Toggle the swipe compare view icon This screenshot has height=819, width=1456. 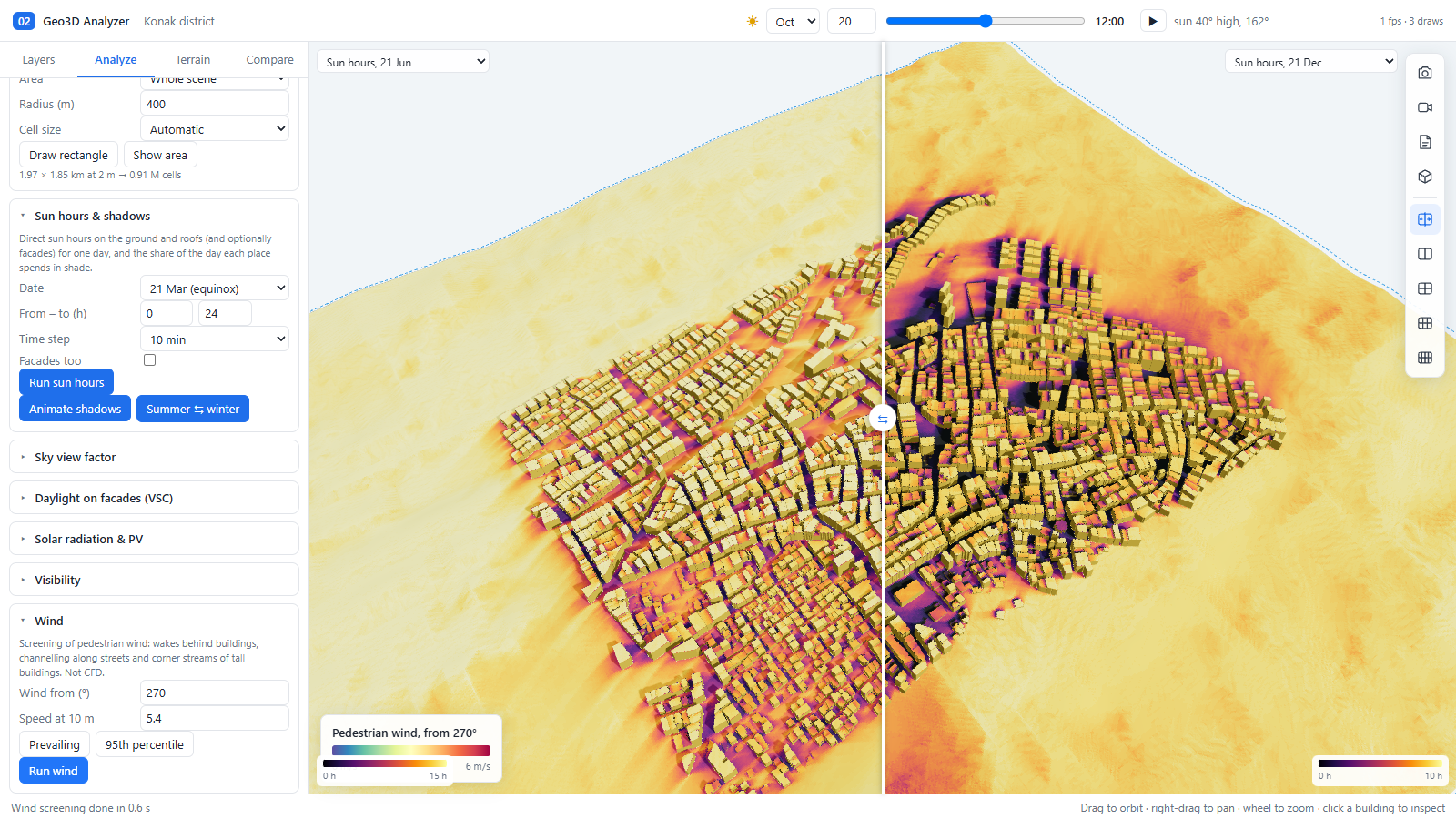pos(1425,219)
